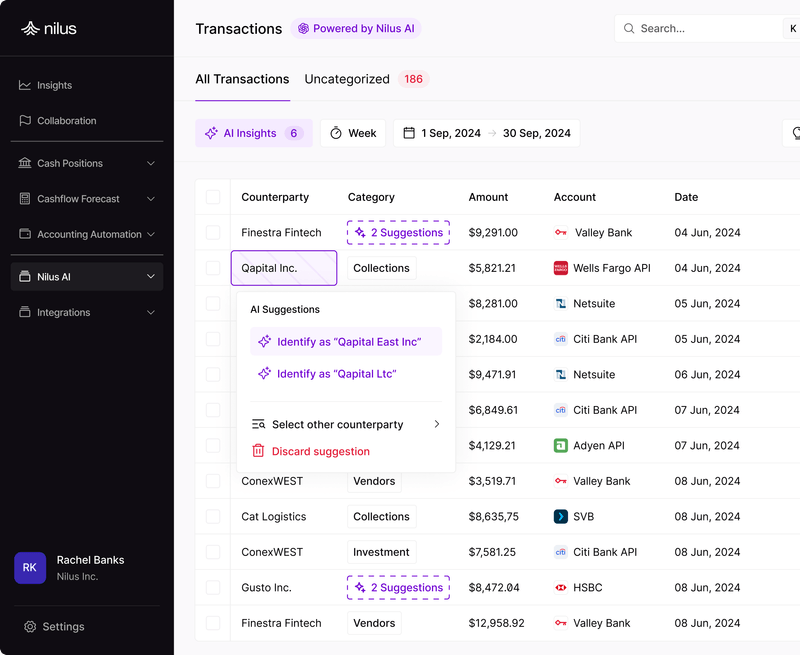800x655 pixels.
Task: Open 2 Suggestions for Finestra Fintech
Action: pyautogui.click(x=398, y=232)
